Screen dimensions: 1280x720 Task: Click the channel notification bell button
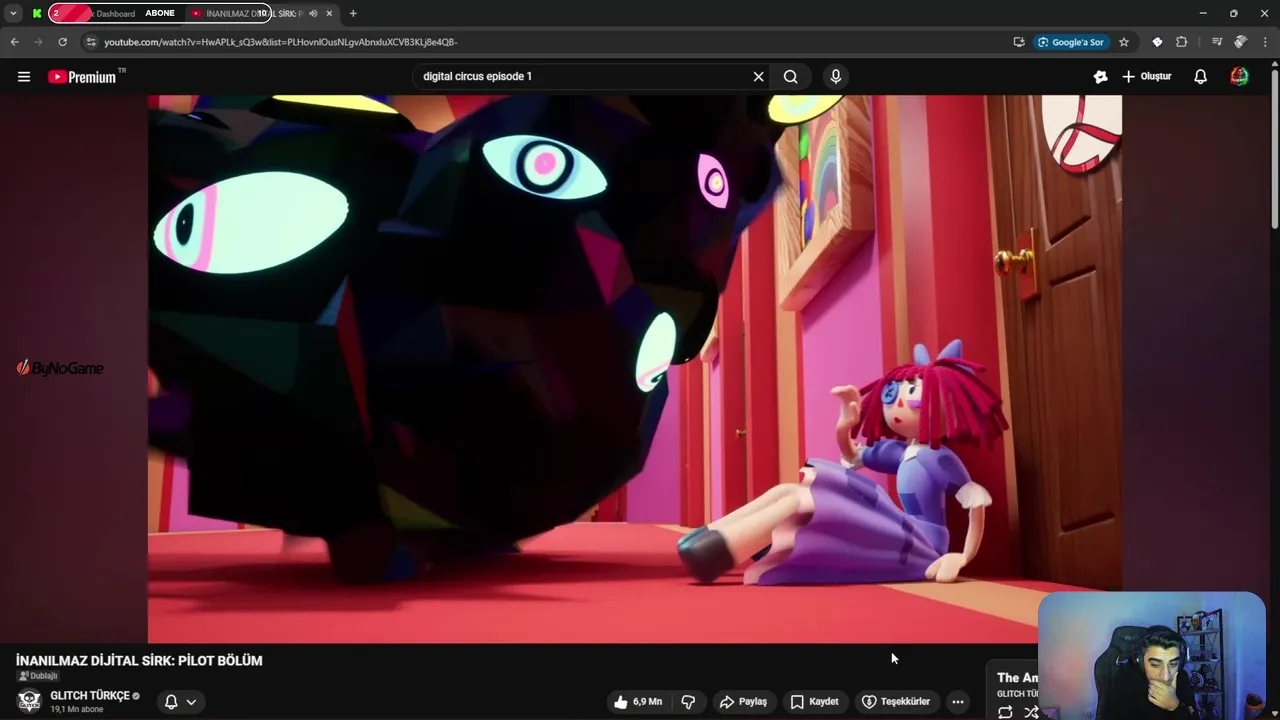pyautogui.click(x=171, y=701)
